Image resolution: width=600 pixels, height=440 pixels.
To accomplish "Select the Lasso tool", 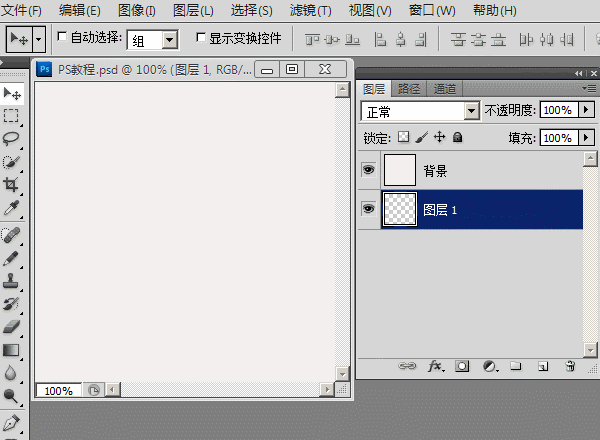I will (11, 139).
